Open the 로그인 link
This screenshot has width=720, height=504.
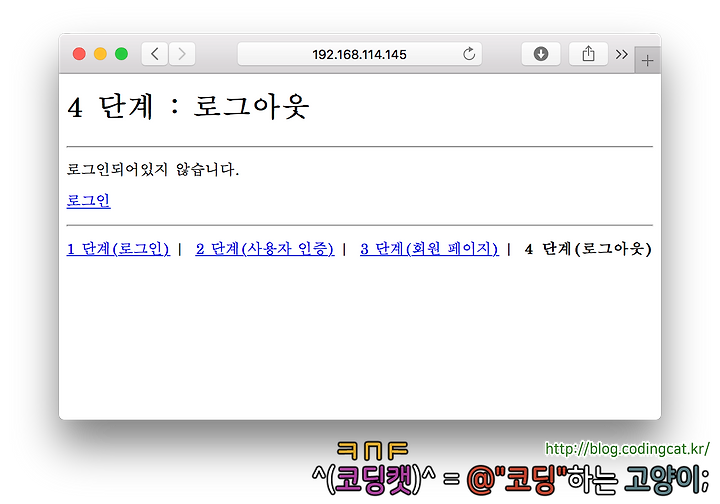click(x=89, y=201)
